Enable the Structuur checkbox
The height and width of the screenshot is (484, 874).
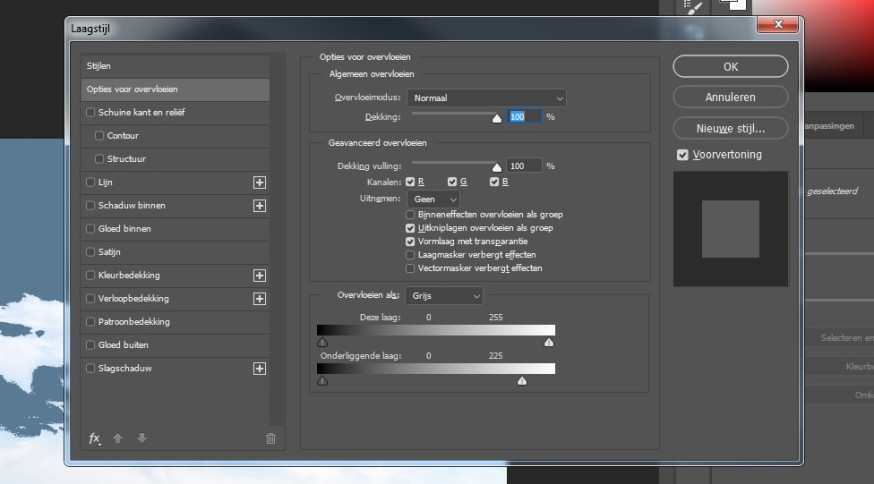[x=99, y=159]
